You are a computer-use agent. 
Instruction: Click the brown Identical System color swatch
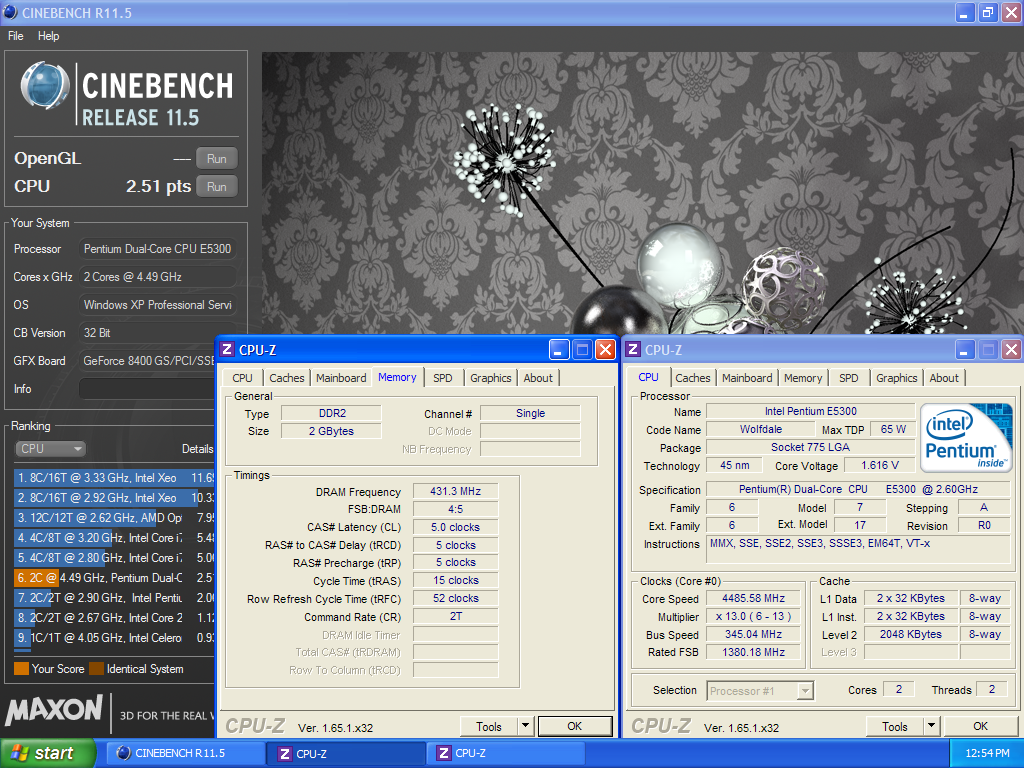pyautogui.click(x=97, y=669)
